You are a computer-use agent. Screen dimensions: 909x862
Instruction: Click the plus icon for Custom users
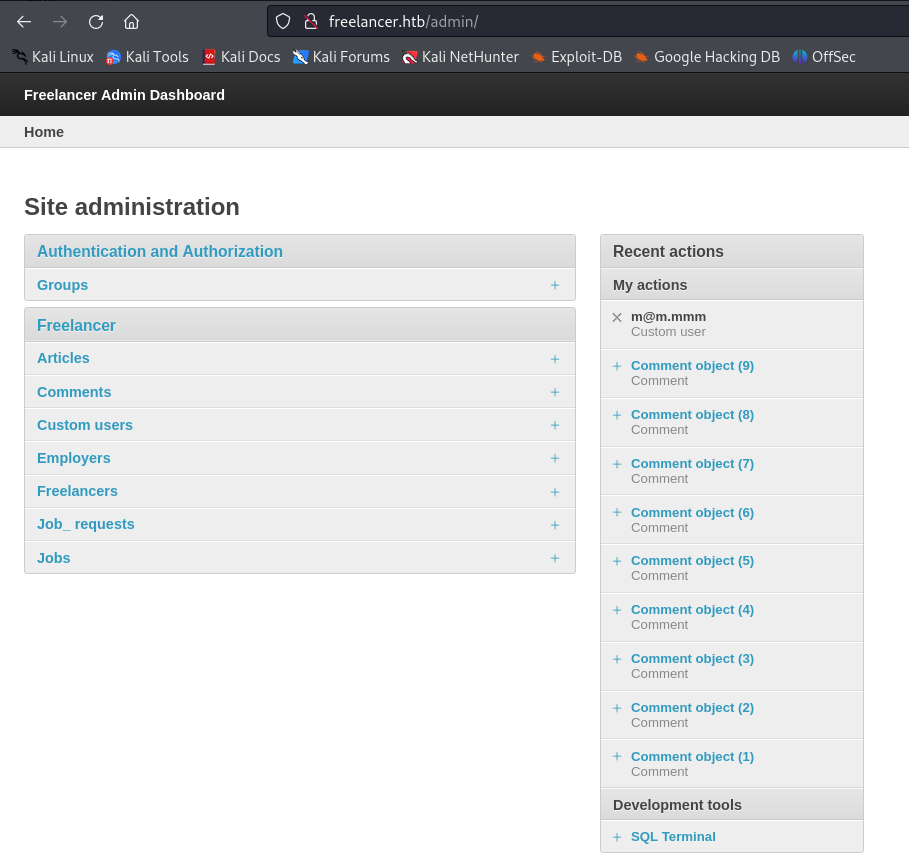[555, 425]
